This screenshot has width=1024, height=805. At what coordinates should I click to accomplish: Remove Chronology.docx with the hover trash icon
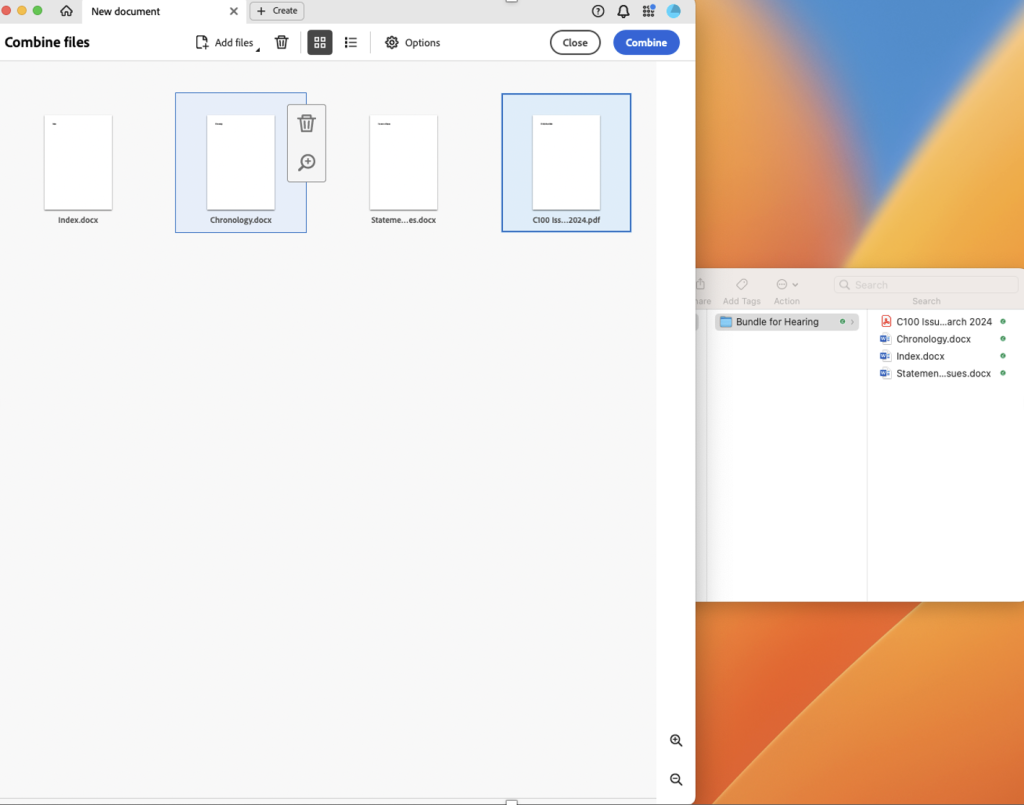click(x=307, y=123)
